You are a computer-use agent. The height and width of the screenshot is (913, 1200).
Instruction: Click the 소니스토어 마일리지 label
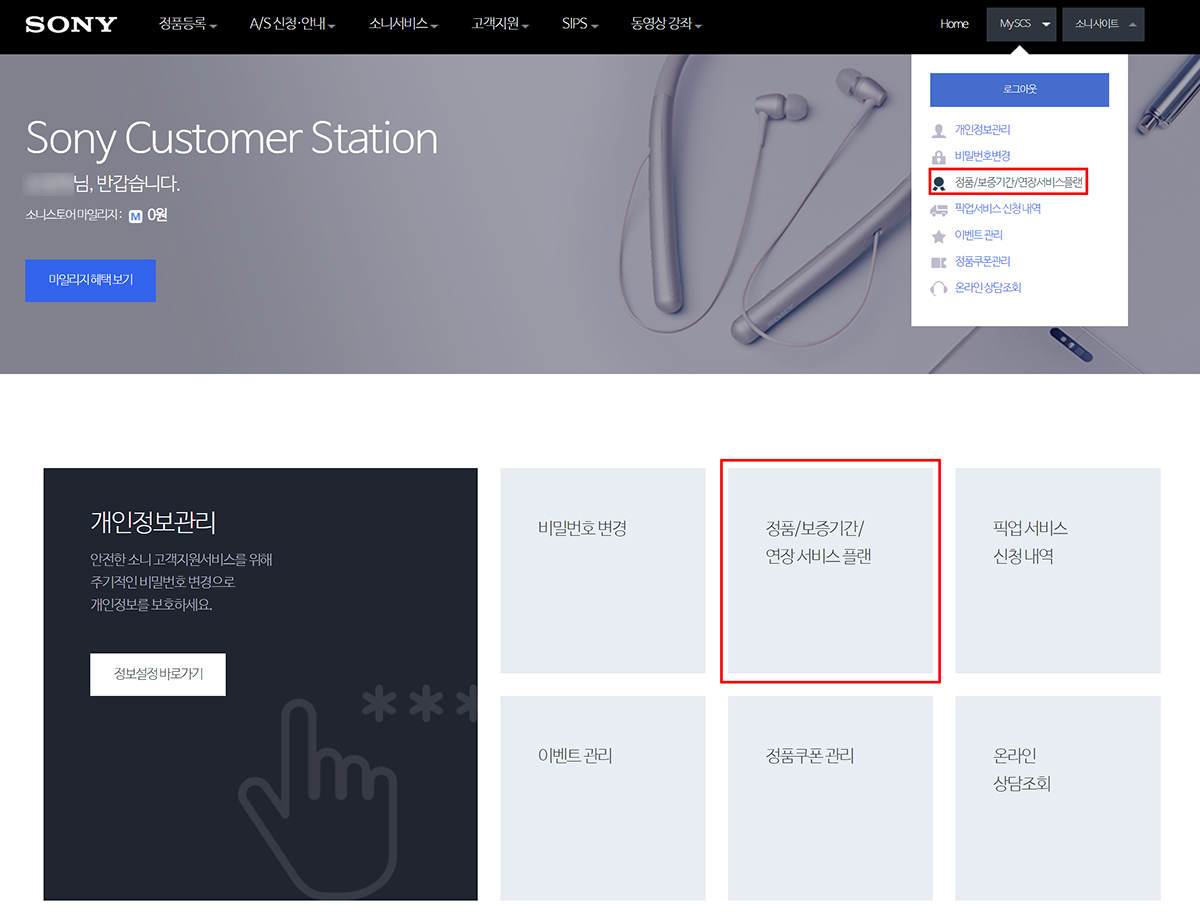pos(73,215)
